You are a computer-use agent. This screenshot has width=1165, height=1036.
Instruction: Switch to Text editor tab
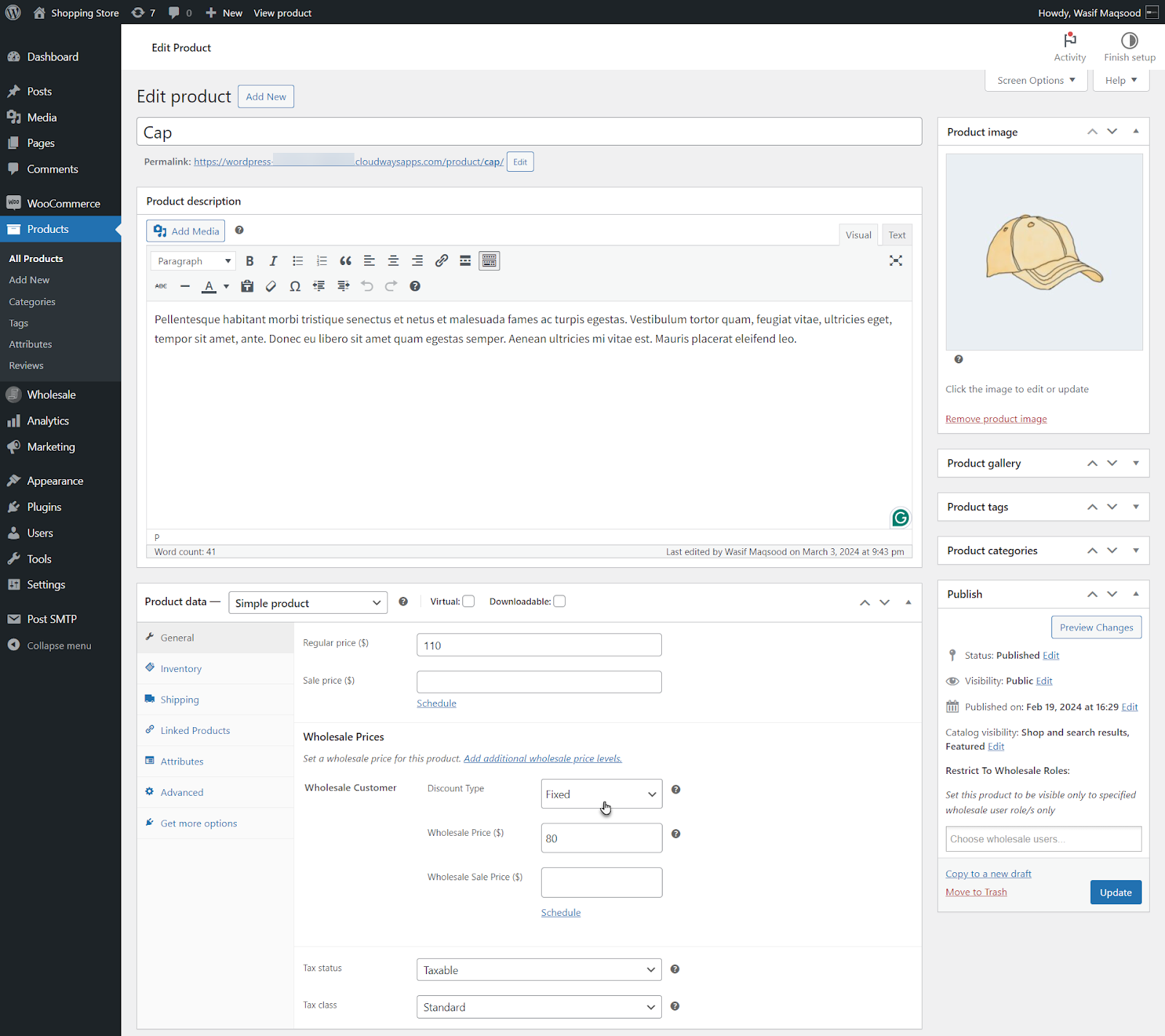pyautogui.click(x=897, y=234)
